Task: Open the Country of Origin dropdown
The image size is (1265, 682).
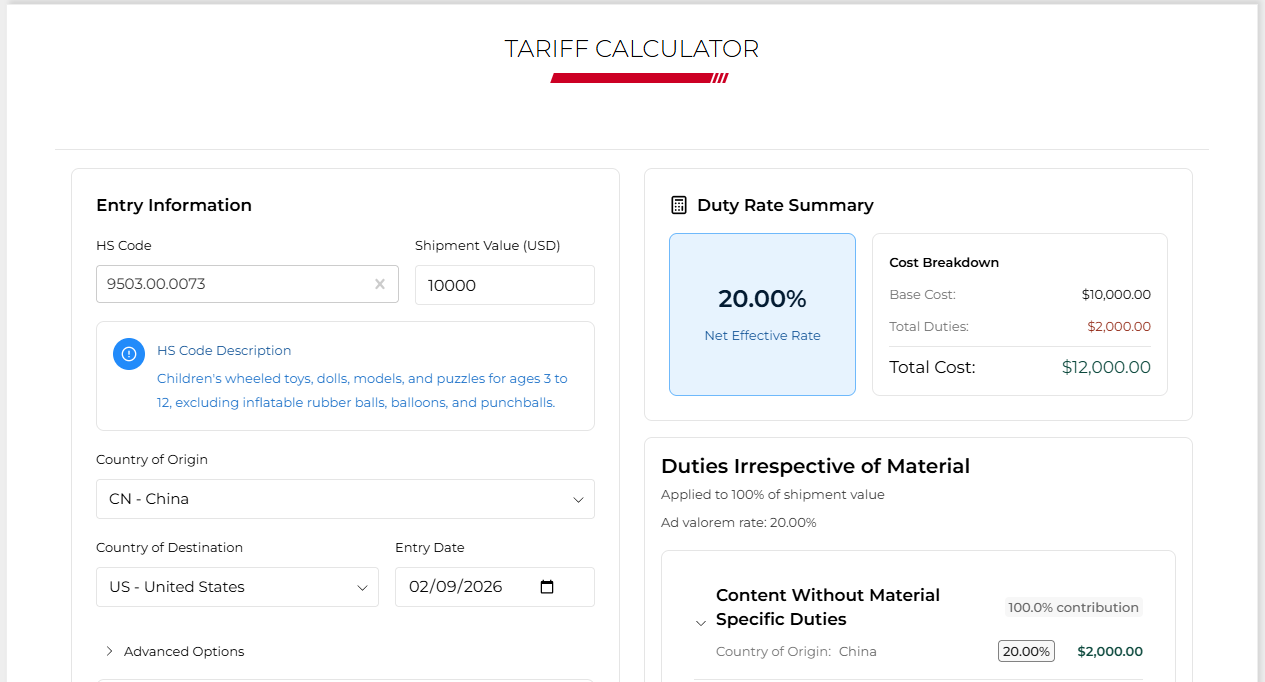Action: [345, 499]
